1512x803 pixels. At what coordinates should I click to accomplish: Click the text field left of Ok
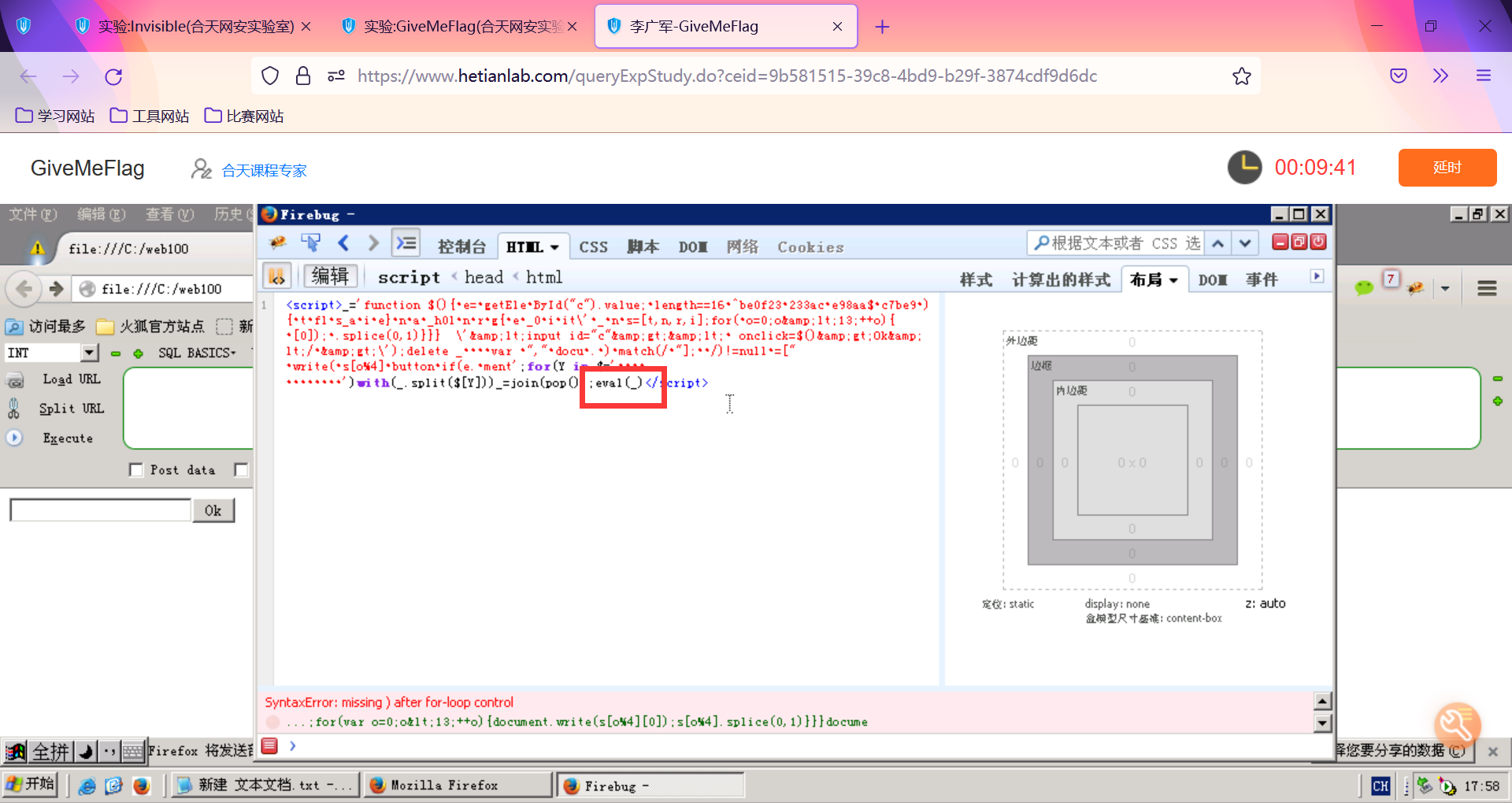pyautogui.click(x=101, y=510)
